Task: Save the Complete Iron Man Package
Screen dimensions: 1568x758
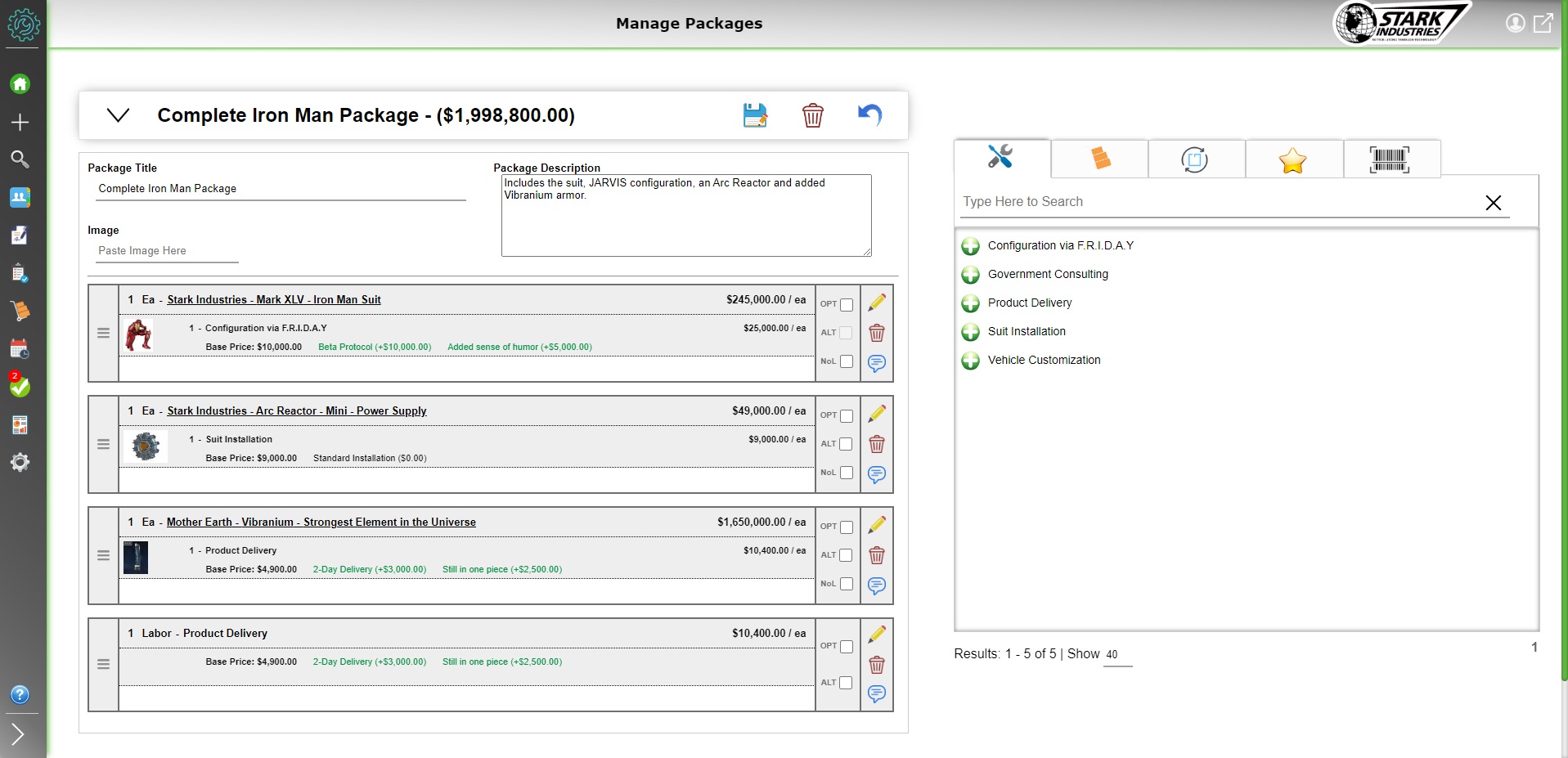Action: (x=755, y=115)
